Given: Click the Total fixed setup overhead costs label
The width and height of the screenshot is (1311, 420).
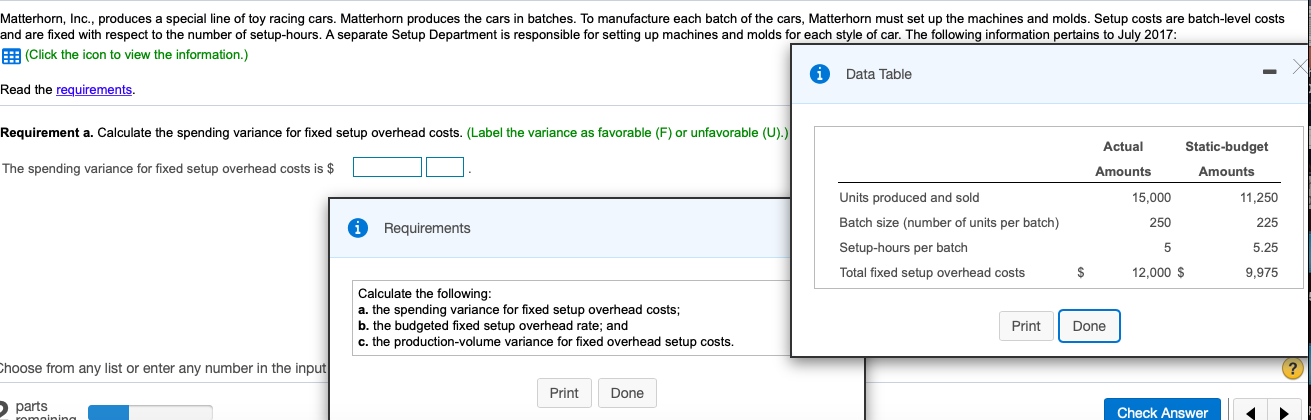Looking at the screenshot, I should coord(931,272).
